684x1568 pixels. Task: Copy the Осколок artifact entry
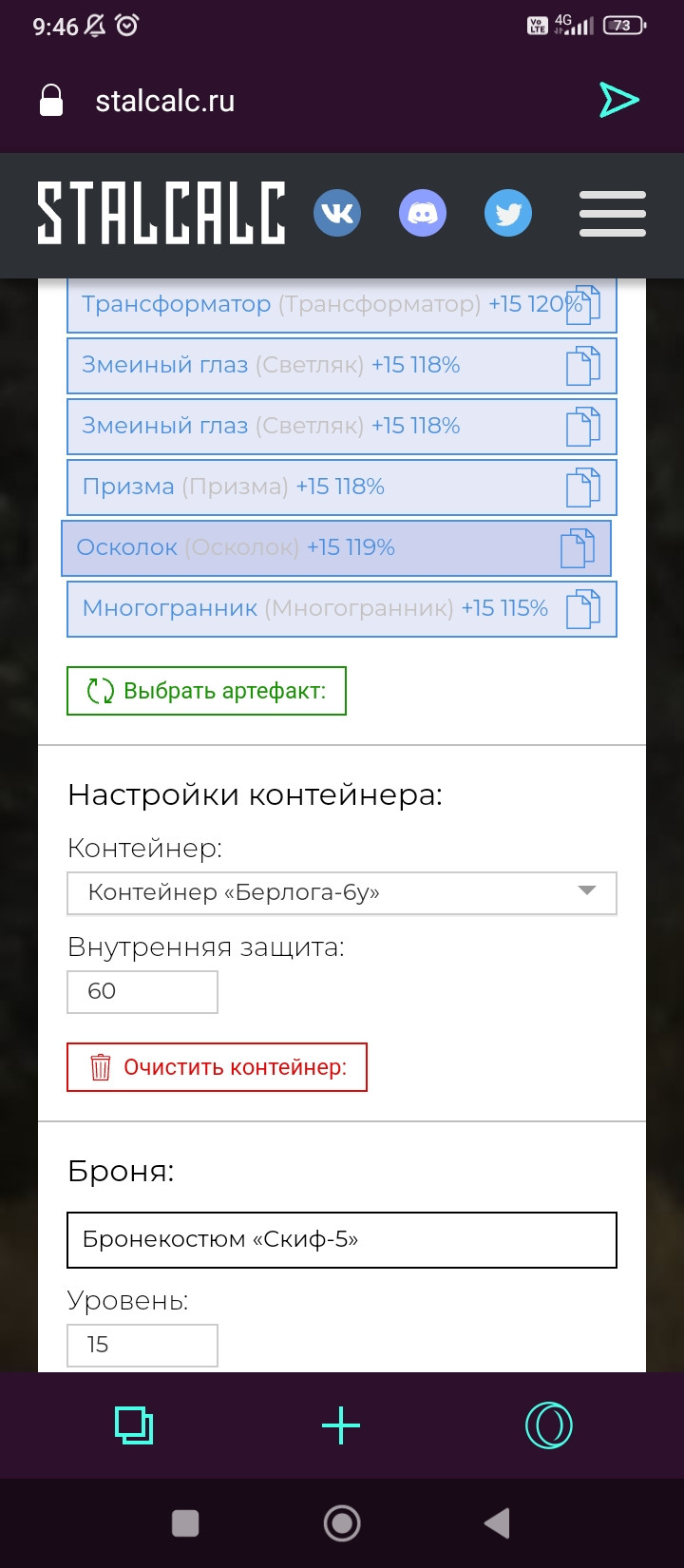tap(578, 548)
